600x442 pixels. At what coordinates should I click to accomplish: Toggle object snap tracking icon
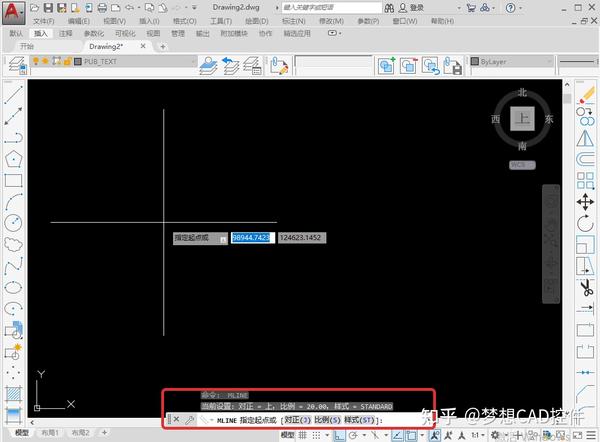[397, 435]
